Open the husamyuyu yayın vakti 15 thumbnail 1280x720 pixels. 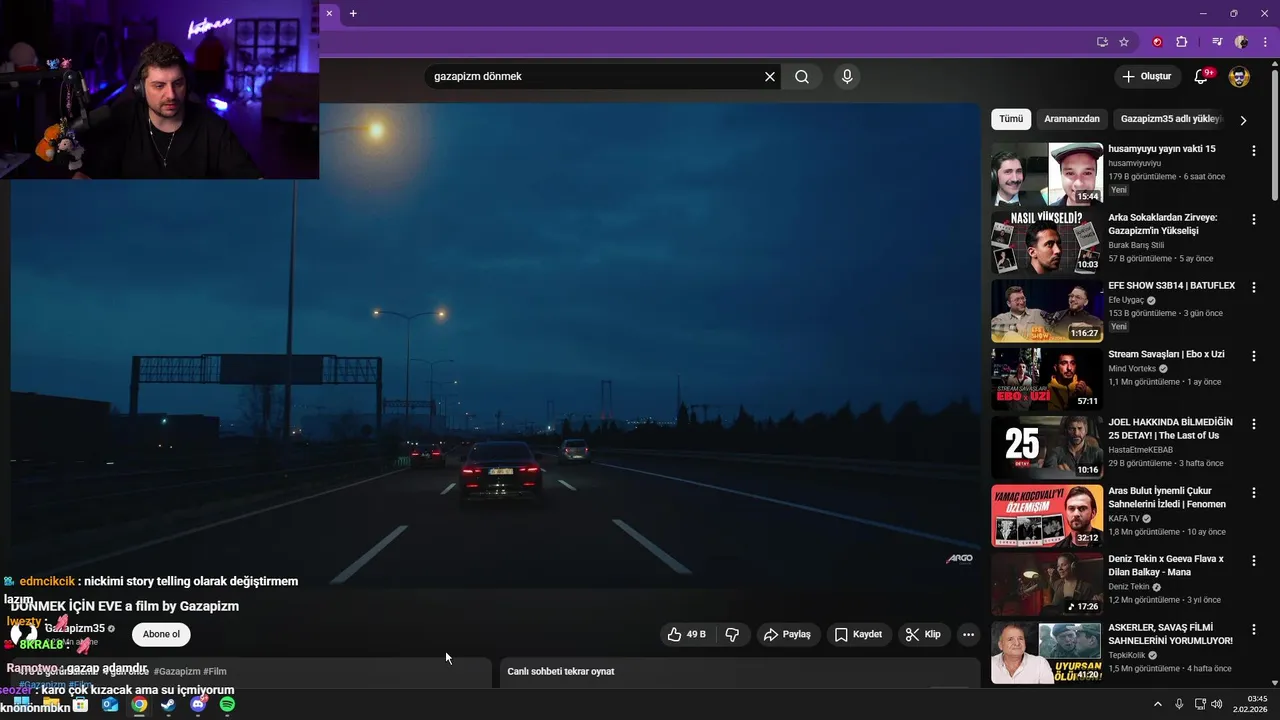tap(1047, 174)
